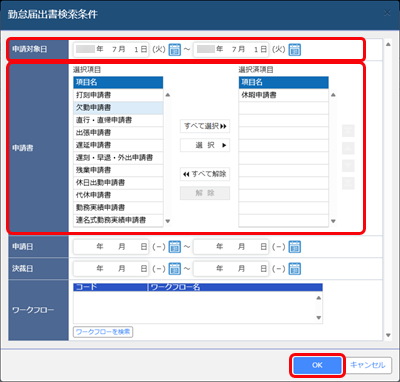Open calendar for 申請対象日 start date
The image size is (400, 382).
[175, 50]
